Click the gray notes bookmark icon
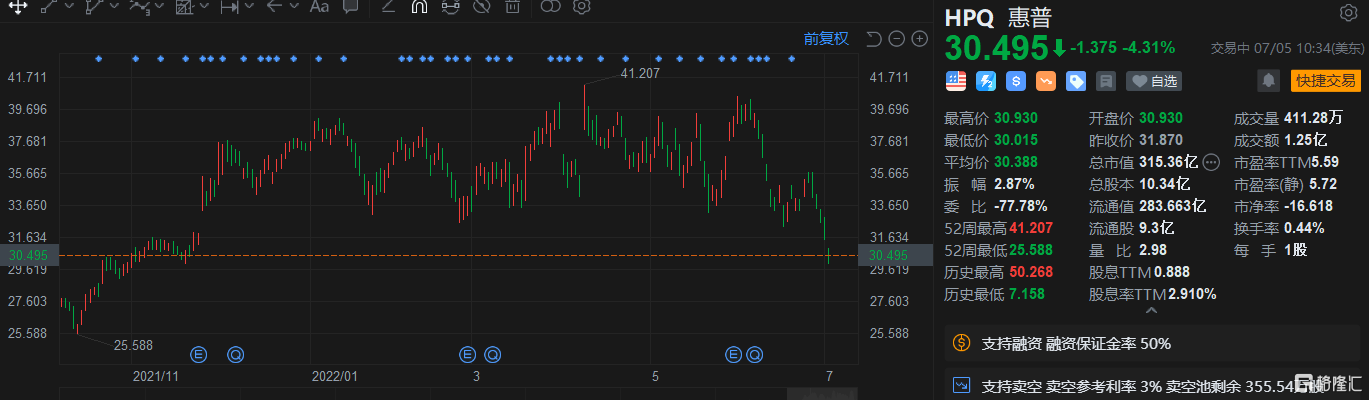Image resolution: width=1369 pixels, height=400 pixels. tap(1106, 80)
